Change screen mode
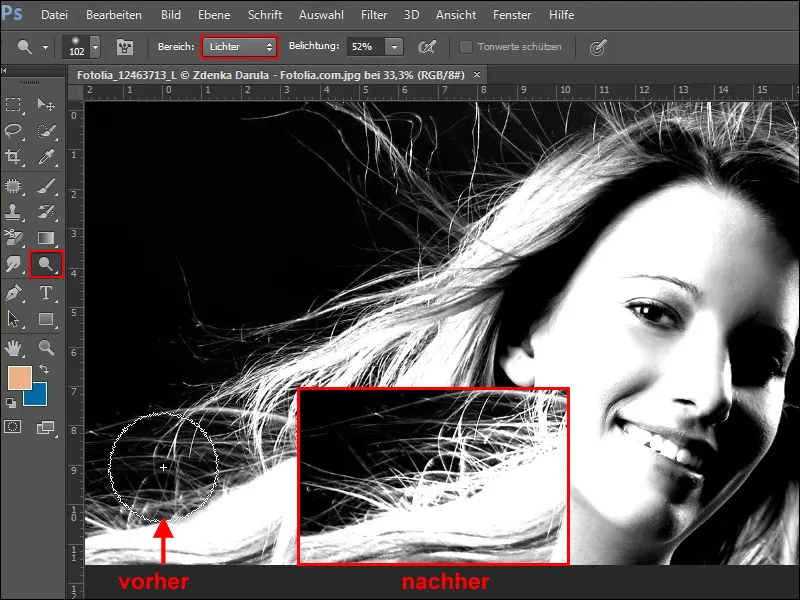800x600 pixels. pos(45,428)
